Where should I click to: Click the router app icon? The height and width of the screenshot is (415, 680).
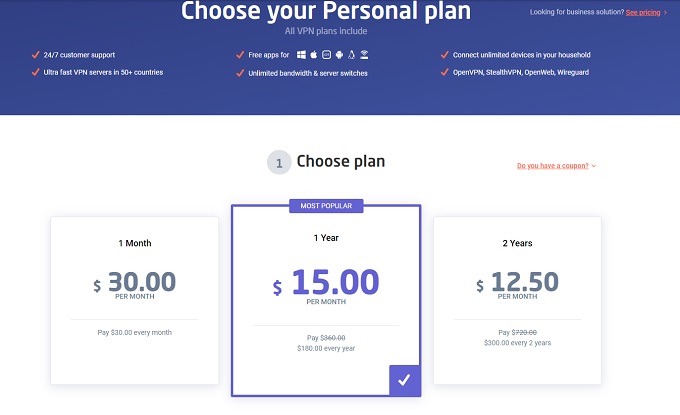click(364, 54)
